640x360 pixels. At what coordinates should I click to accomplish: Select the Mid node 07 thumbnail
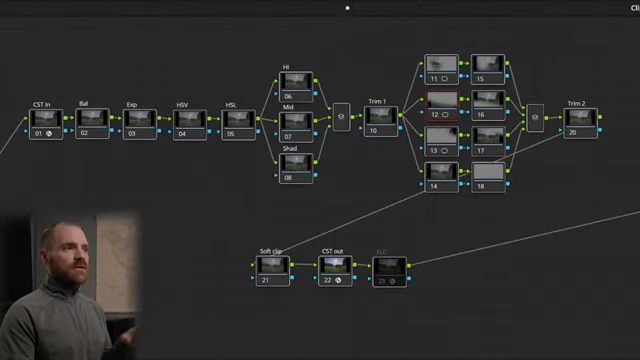pos(296,122)
